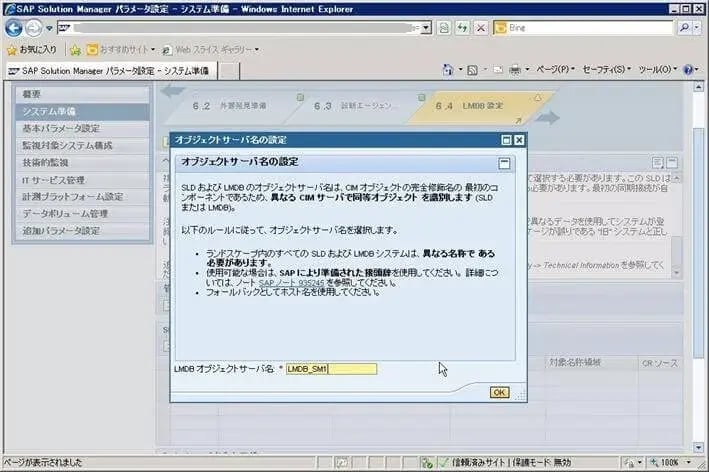Collapse the オブジェクトサーバ名の設定 inner panel
The width and height of the screenshot is (709, 472).
(504, 163)
